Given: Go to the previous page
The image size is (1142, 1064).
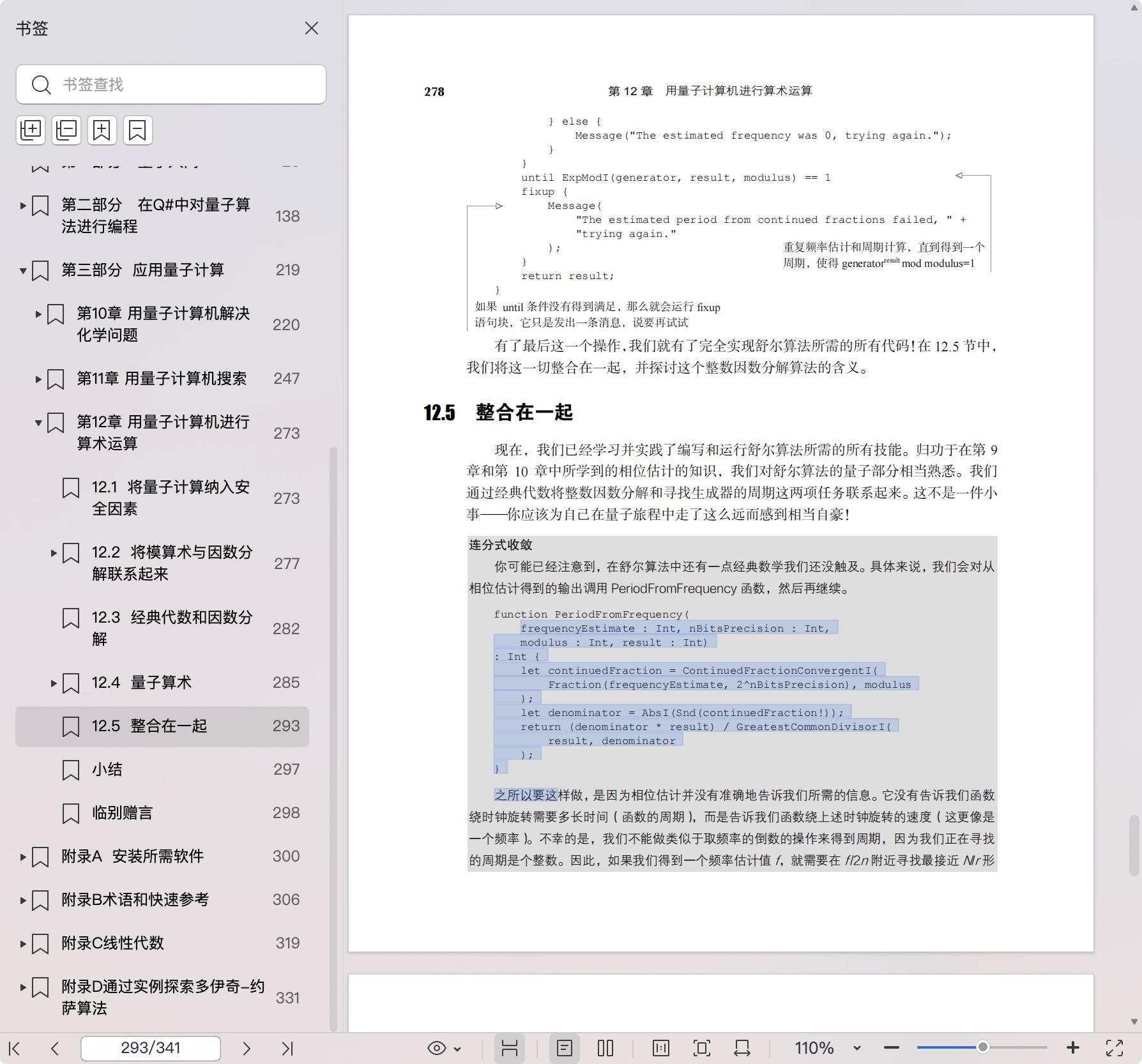Looking at the screenshot, I should click(x=55, y=1048).
